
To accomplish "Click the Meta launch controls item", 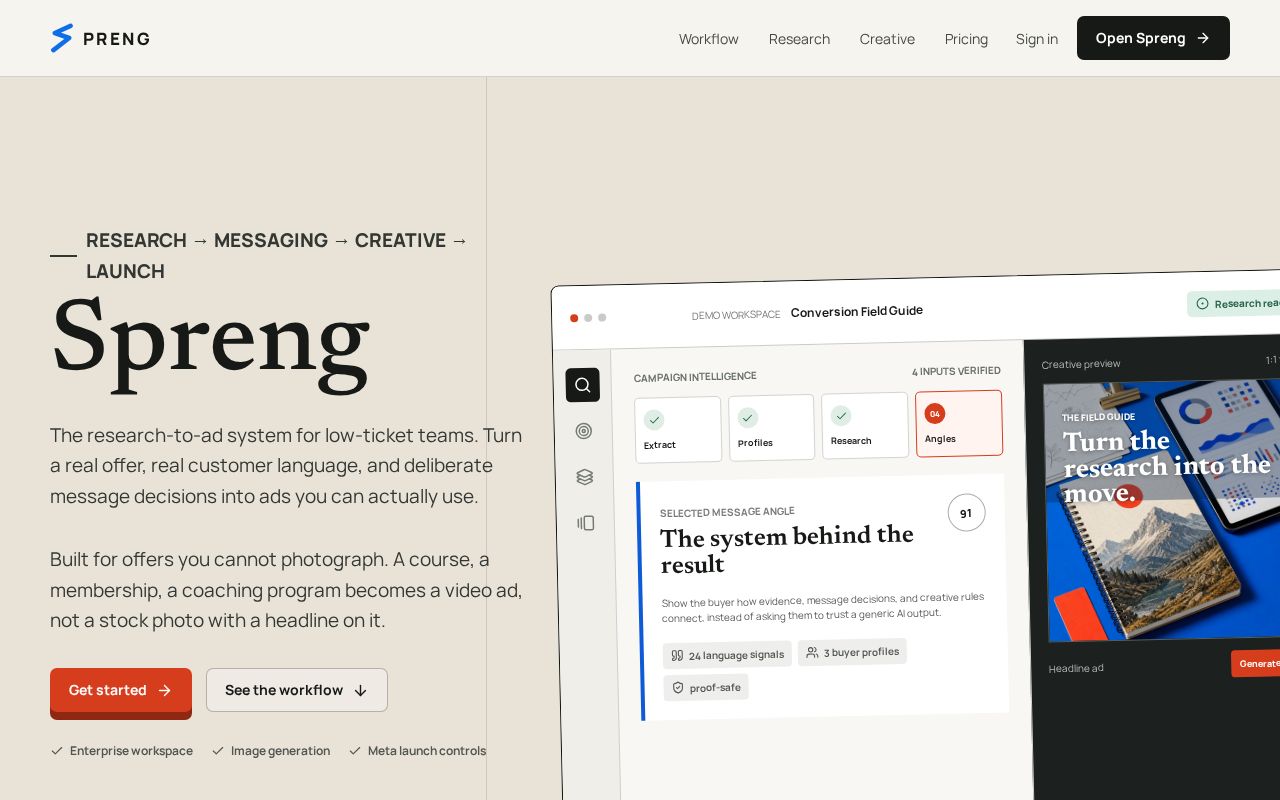I will (417, 751).
